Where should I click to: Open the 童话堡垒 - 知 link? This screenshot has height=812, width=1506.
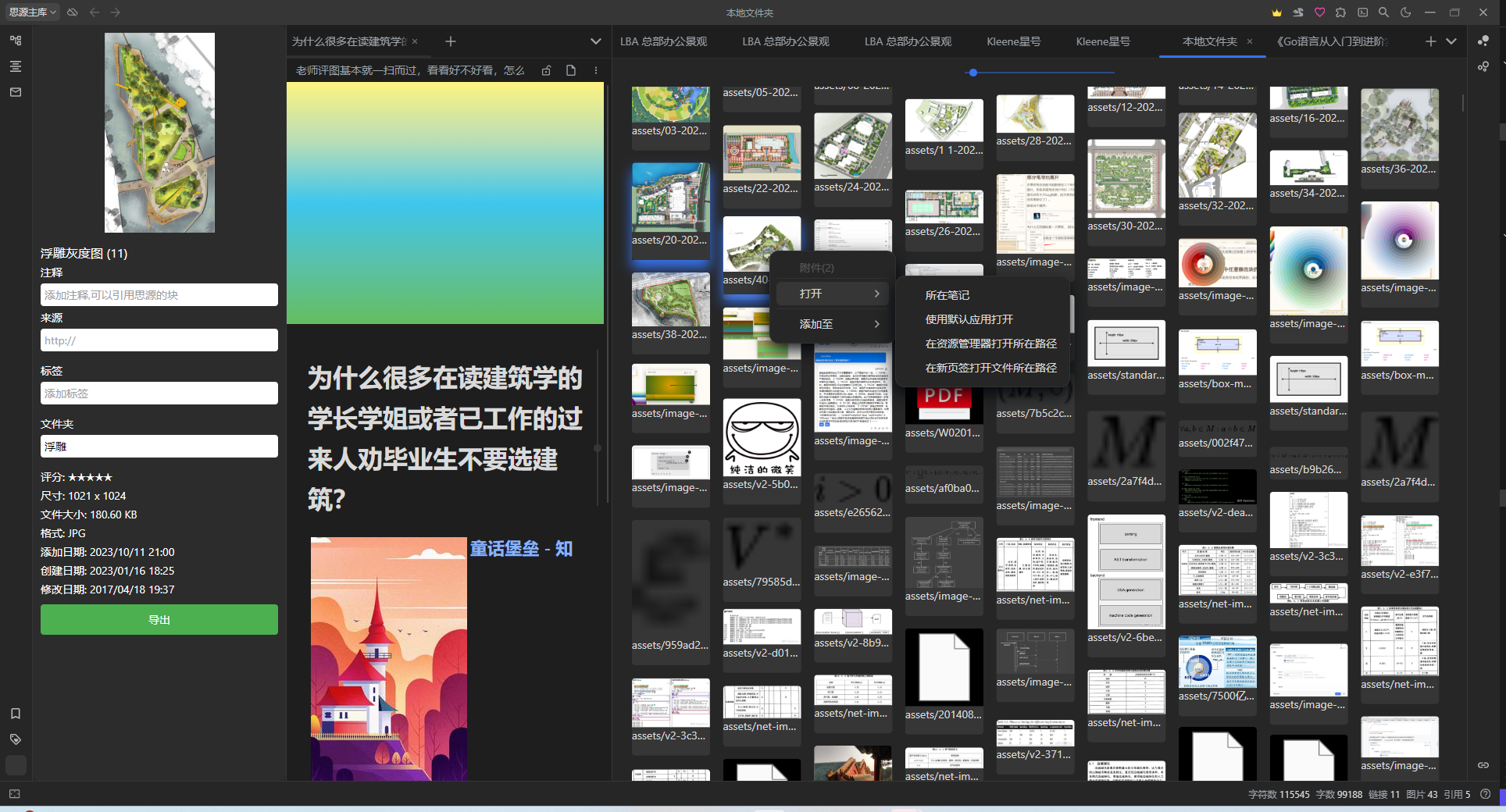tap(520, 549)
